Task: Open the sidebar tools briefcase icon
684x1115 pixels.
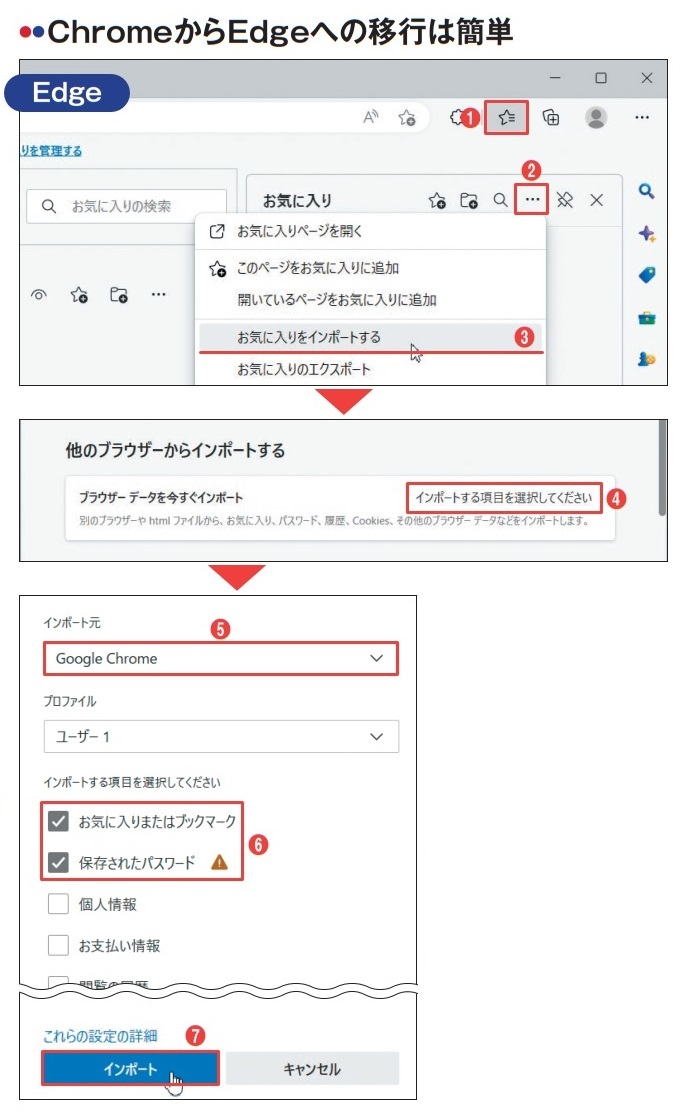Action: (x=646, y=318)
